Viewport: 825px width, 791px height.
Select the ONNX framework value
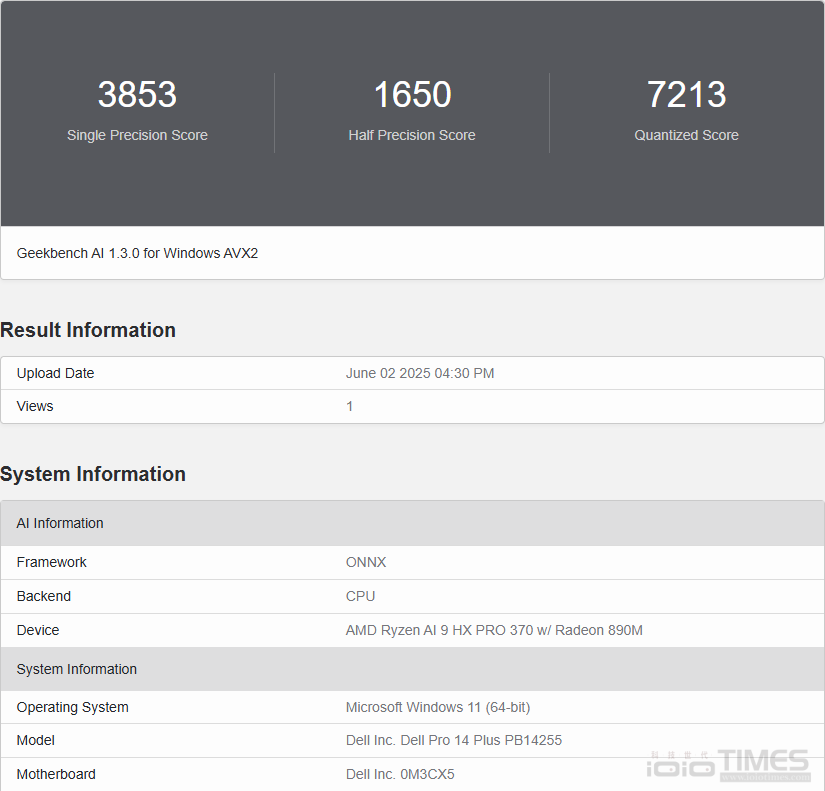coord(366,562)
